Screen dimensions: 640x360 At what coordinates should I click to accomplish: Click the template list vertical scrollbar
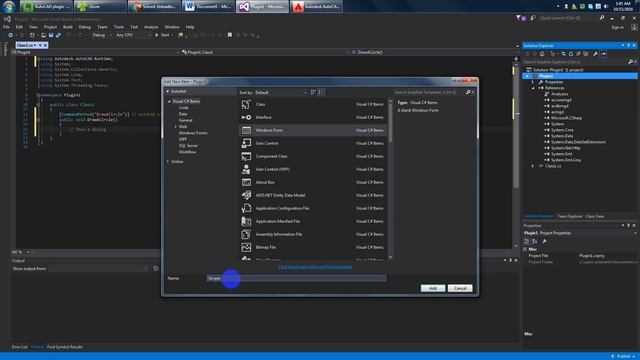tap(390, 179)
